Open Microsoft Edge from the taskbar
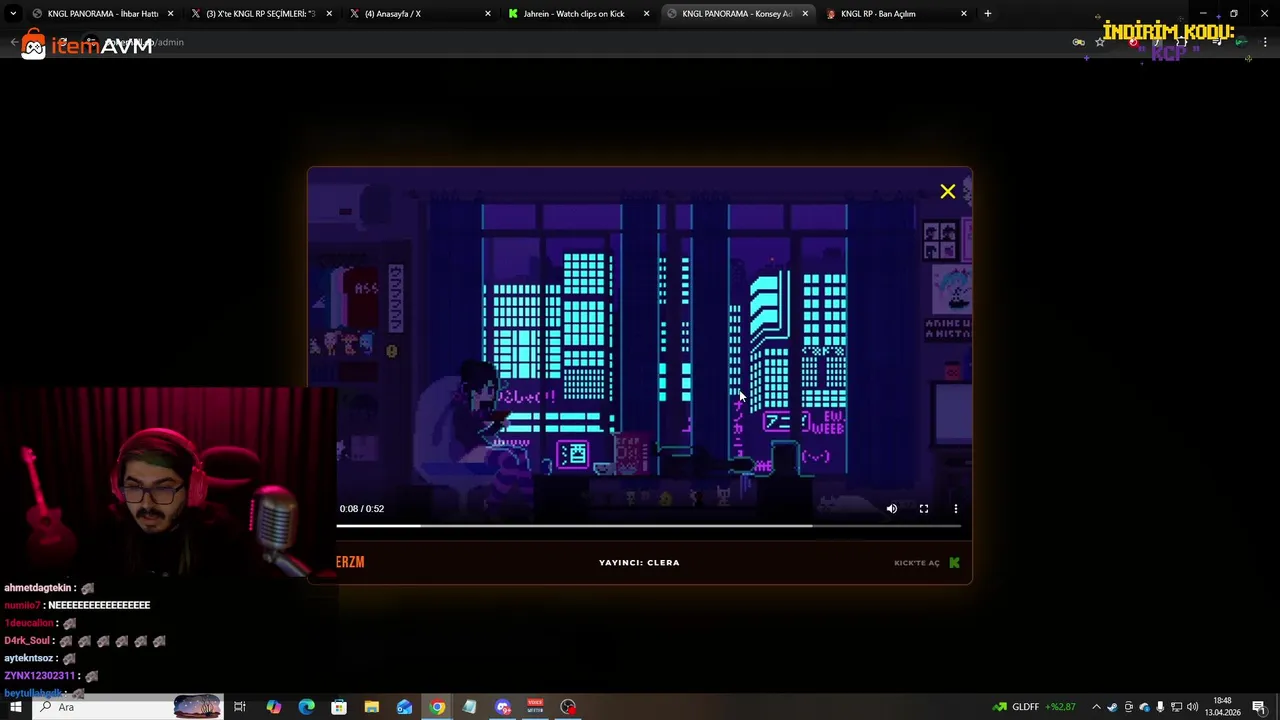 tap(306, 707)
